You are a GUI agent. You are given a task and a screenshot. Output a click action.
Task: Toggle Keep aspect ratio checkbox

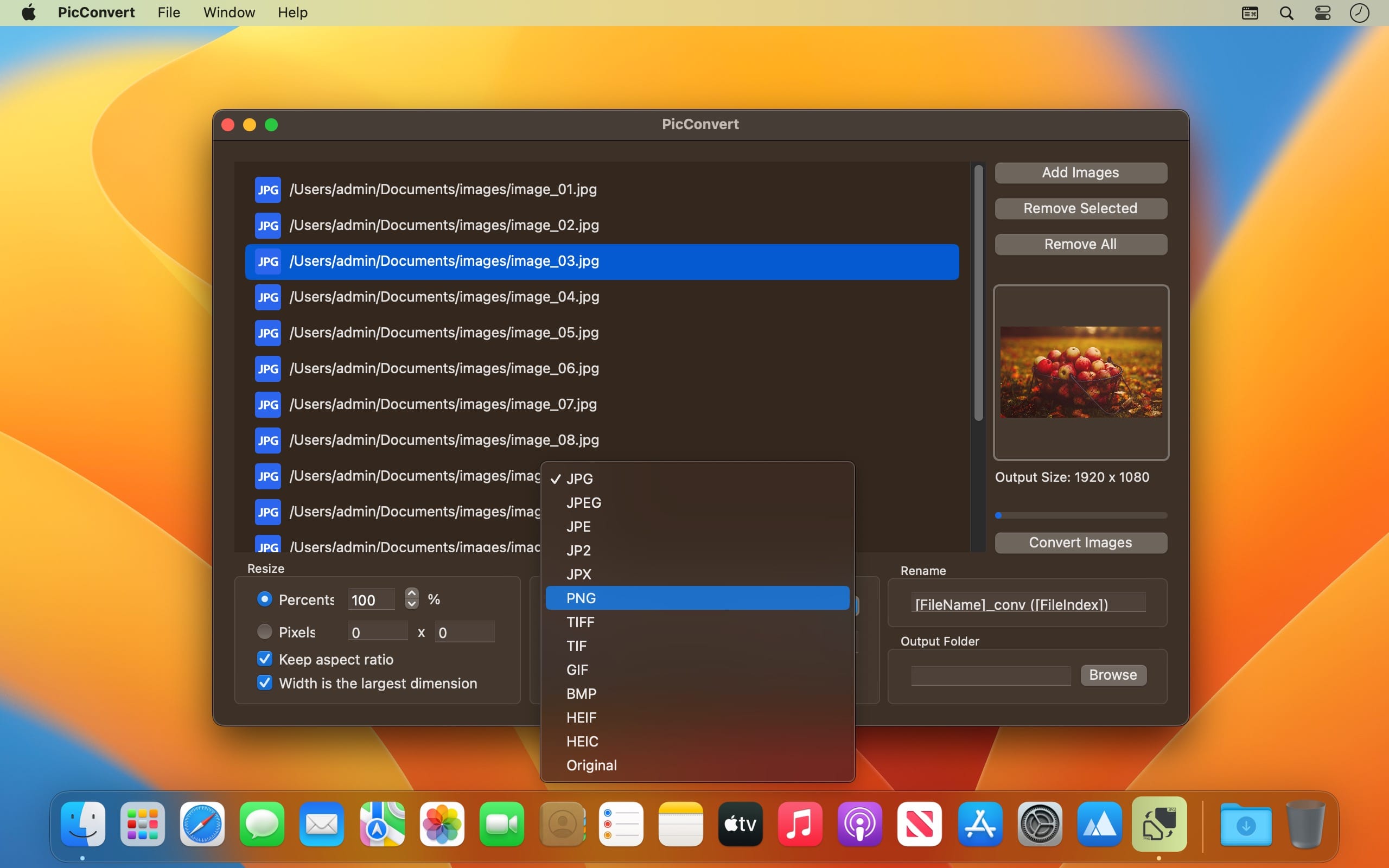[264, 659]
